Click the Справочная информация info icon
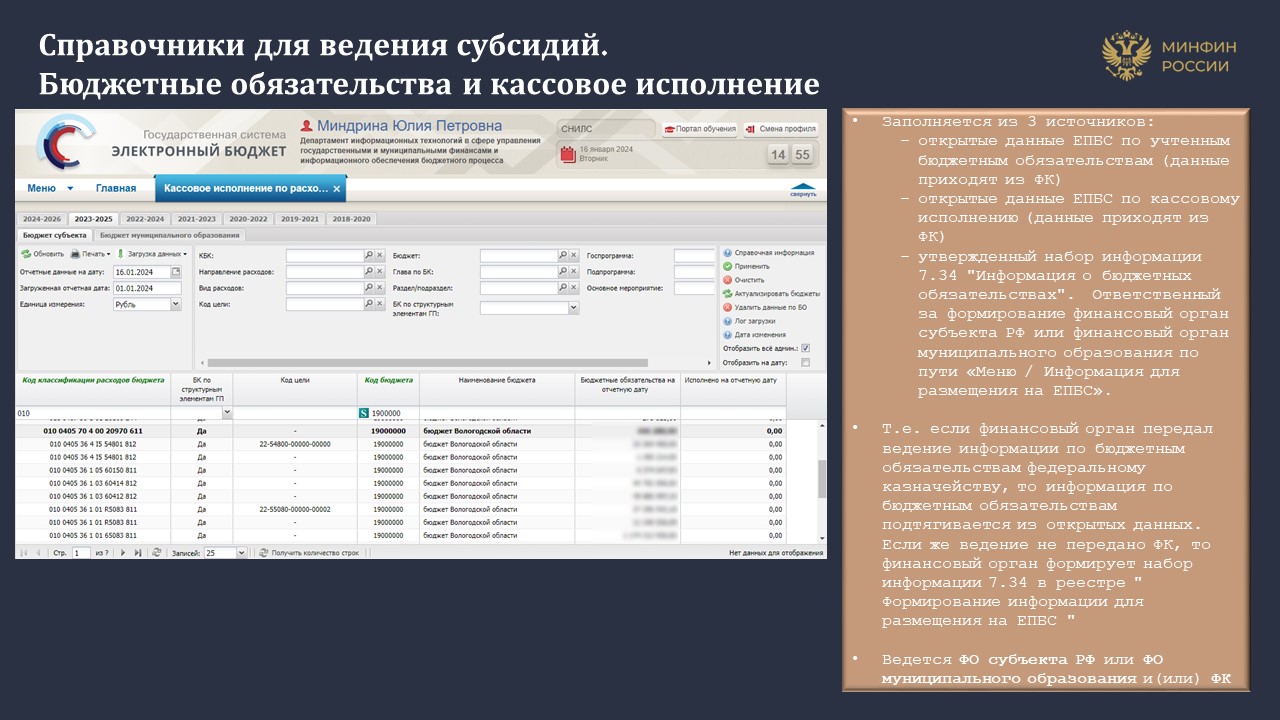1280x720 pixels. click(727, 253)
